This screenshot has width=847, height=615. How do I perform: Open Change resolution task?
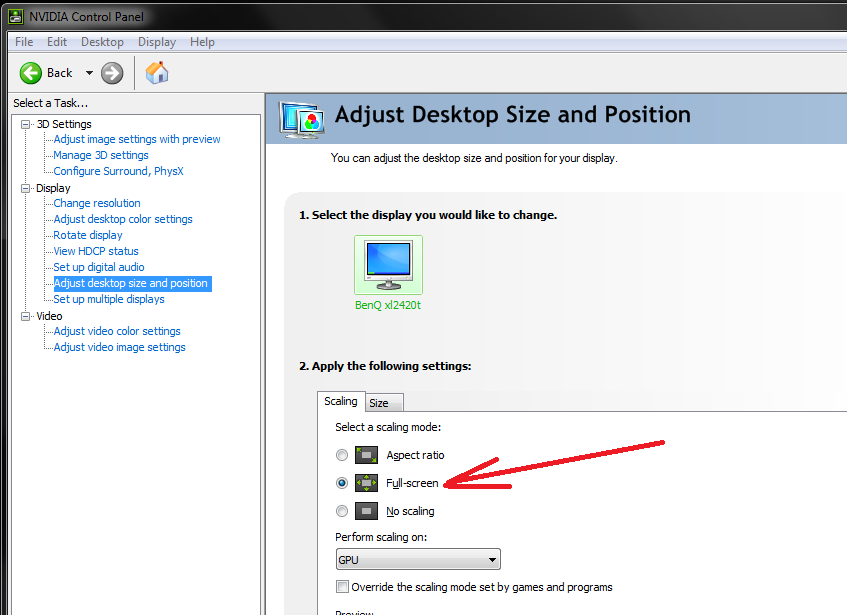click(97, 203)
